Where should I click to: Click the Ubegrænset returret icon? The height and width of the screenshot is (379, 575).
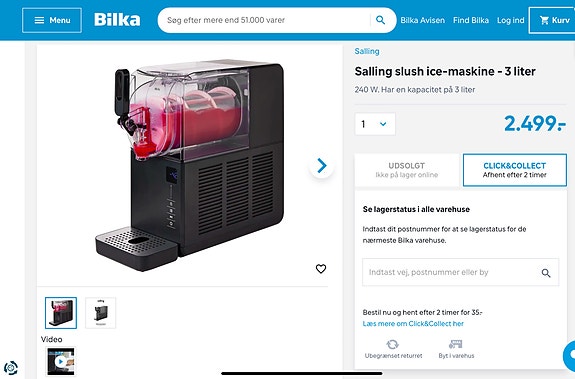click(393, 344)
